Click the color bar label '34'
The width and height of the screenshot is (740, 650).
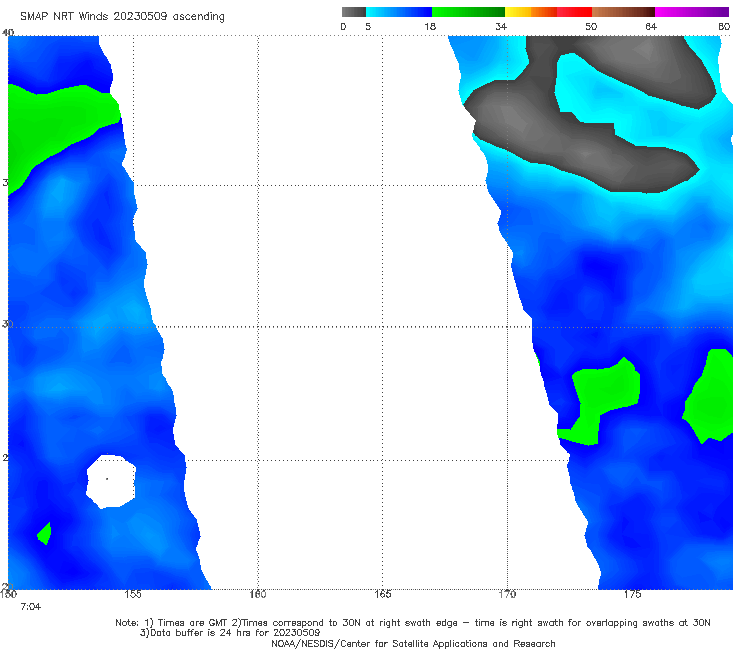click(x=501, y=27)
